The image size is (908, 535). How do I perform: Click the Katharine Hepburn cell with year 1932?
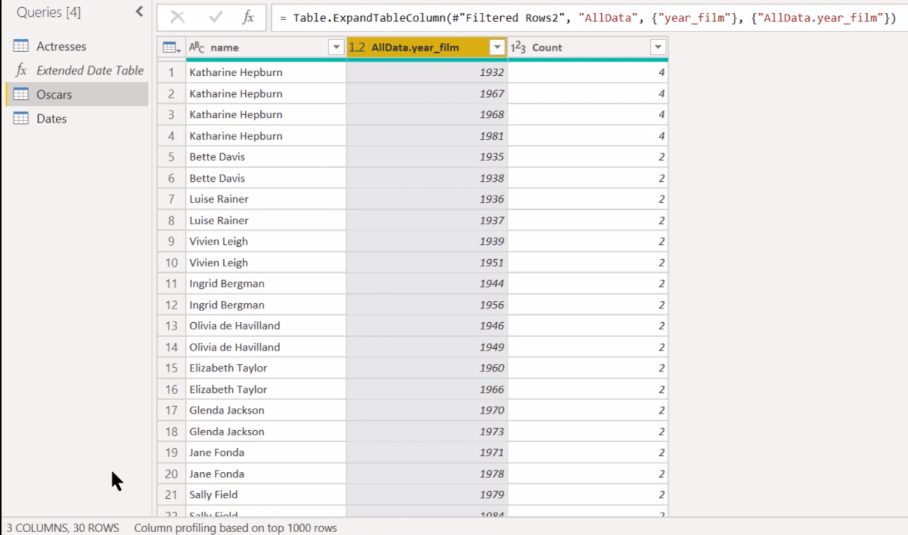(x=266, y=72)
